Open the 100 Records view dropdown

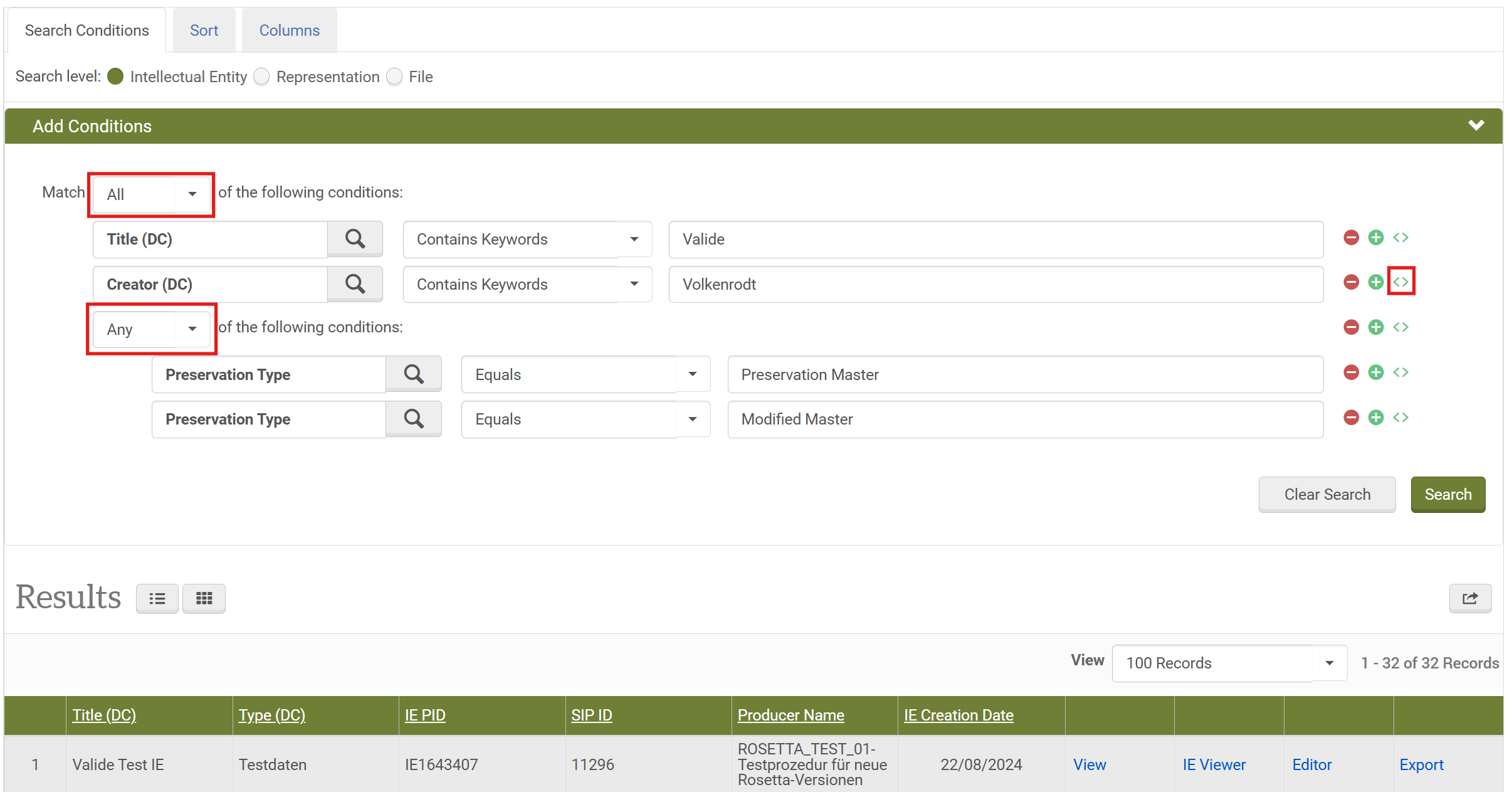[x=1229, y=663]
